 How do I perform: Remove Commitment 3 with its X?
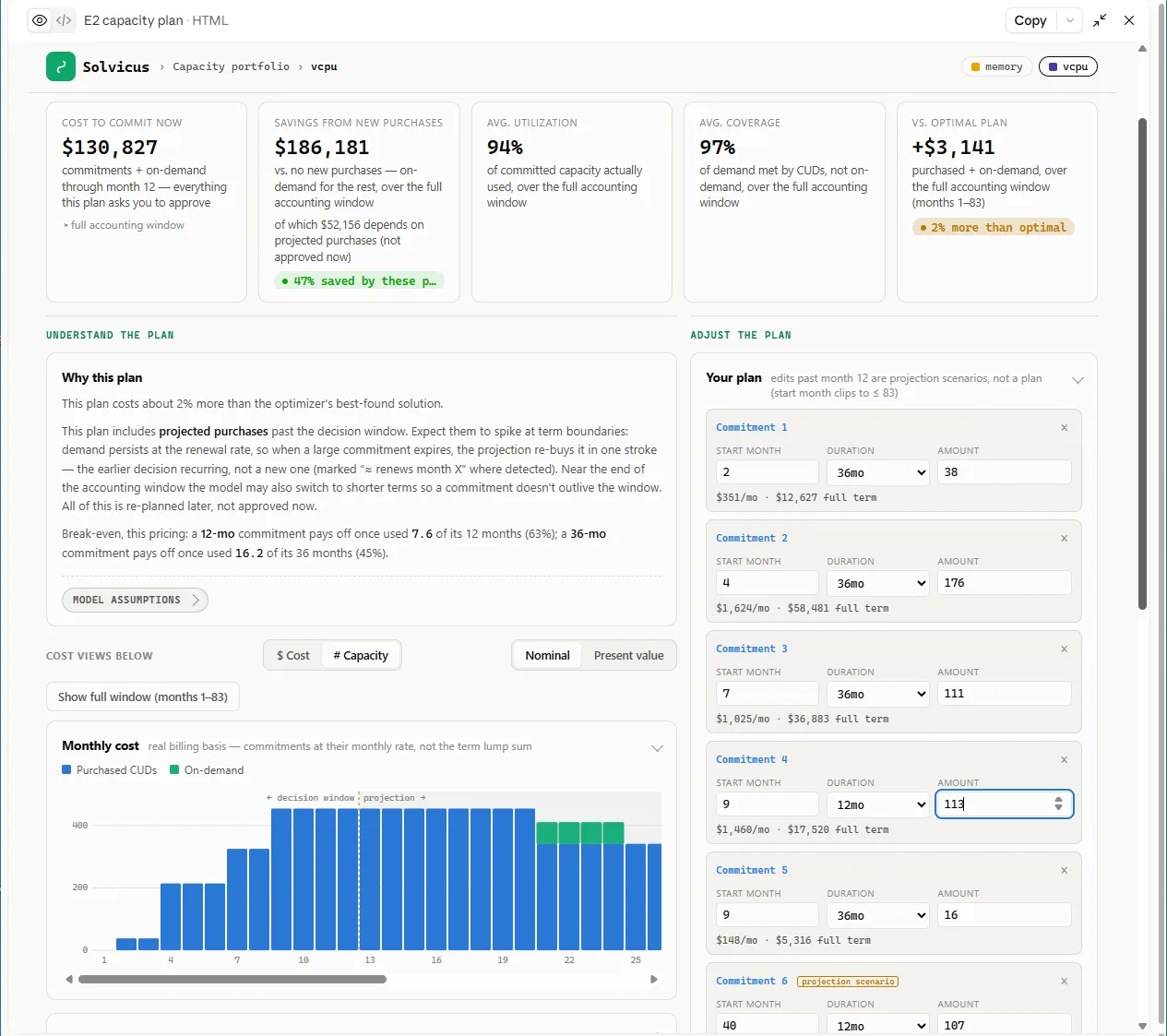(1065, 649)
